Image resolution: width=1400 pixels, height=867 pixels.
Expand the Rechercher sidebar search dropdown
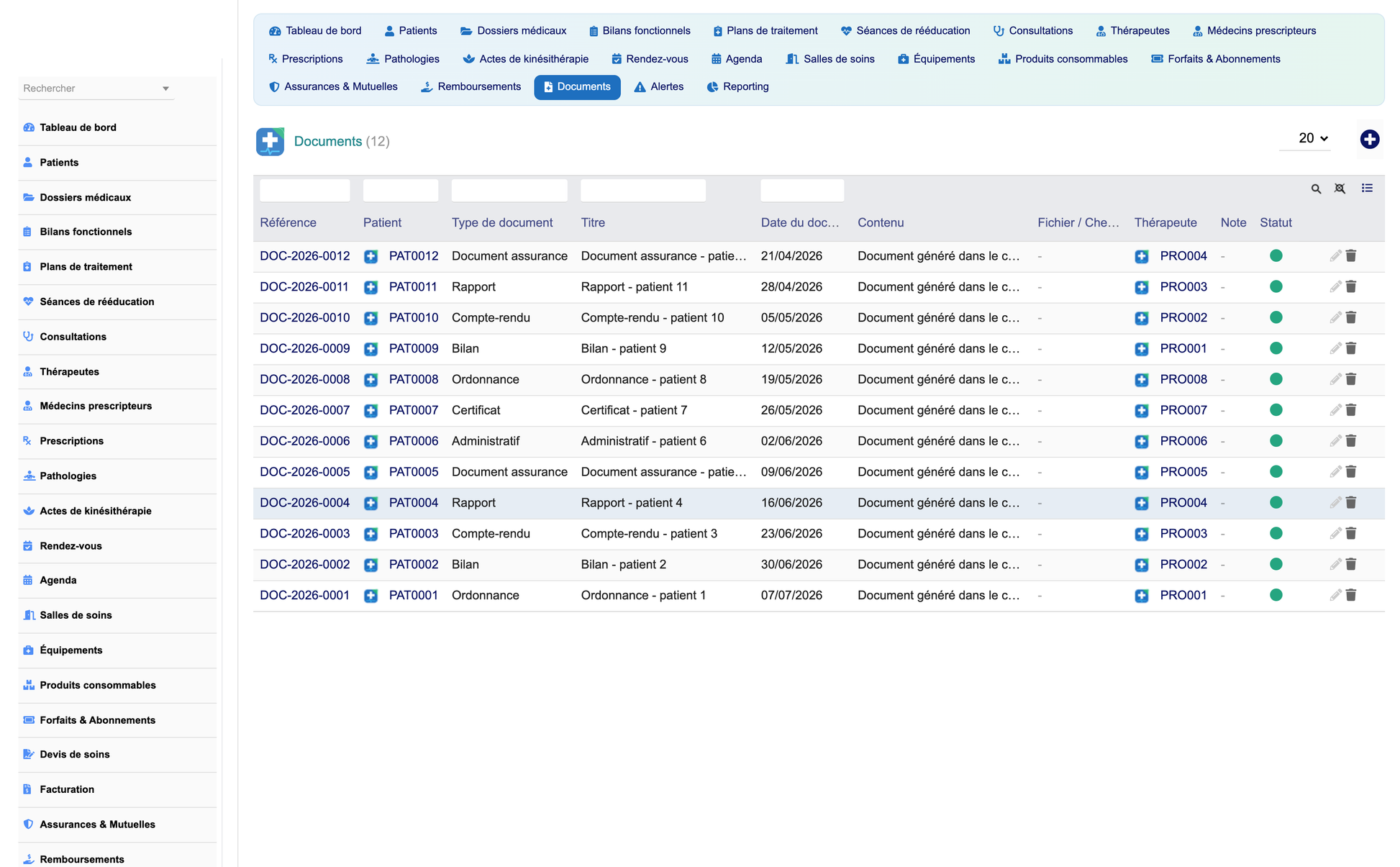click(165, 88)
